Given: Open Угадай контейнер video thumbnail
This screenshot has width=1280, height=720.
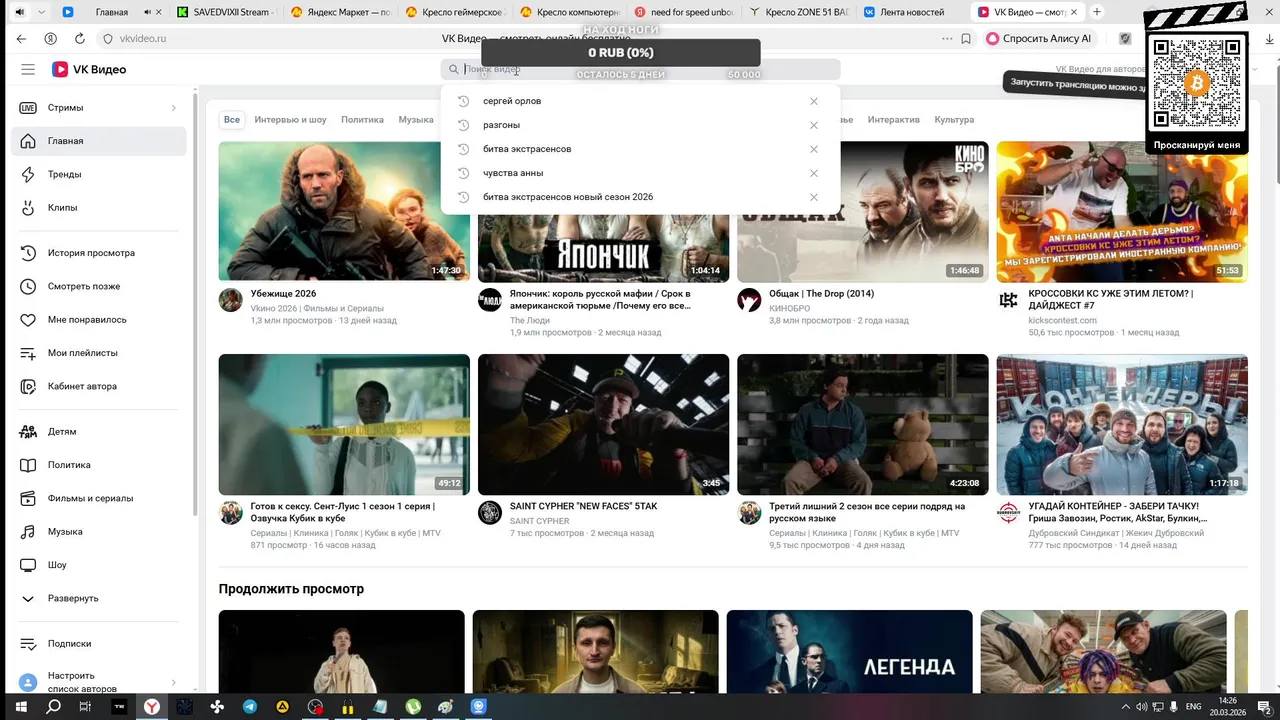Looking at the screenshot, I should 1122,424.
